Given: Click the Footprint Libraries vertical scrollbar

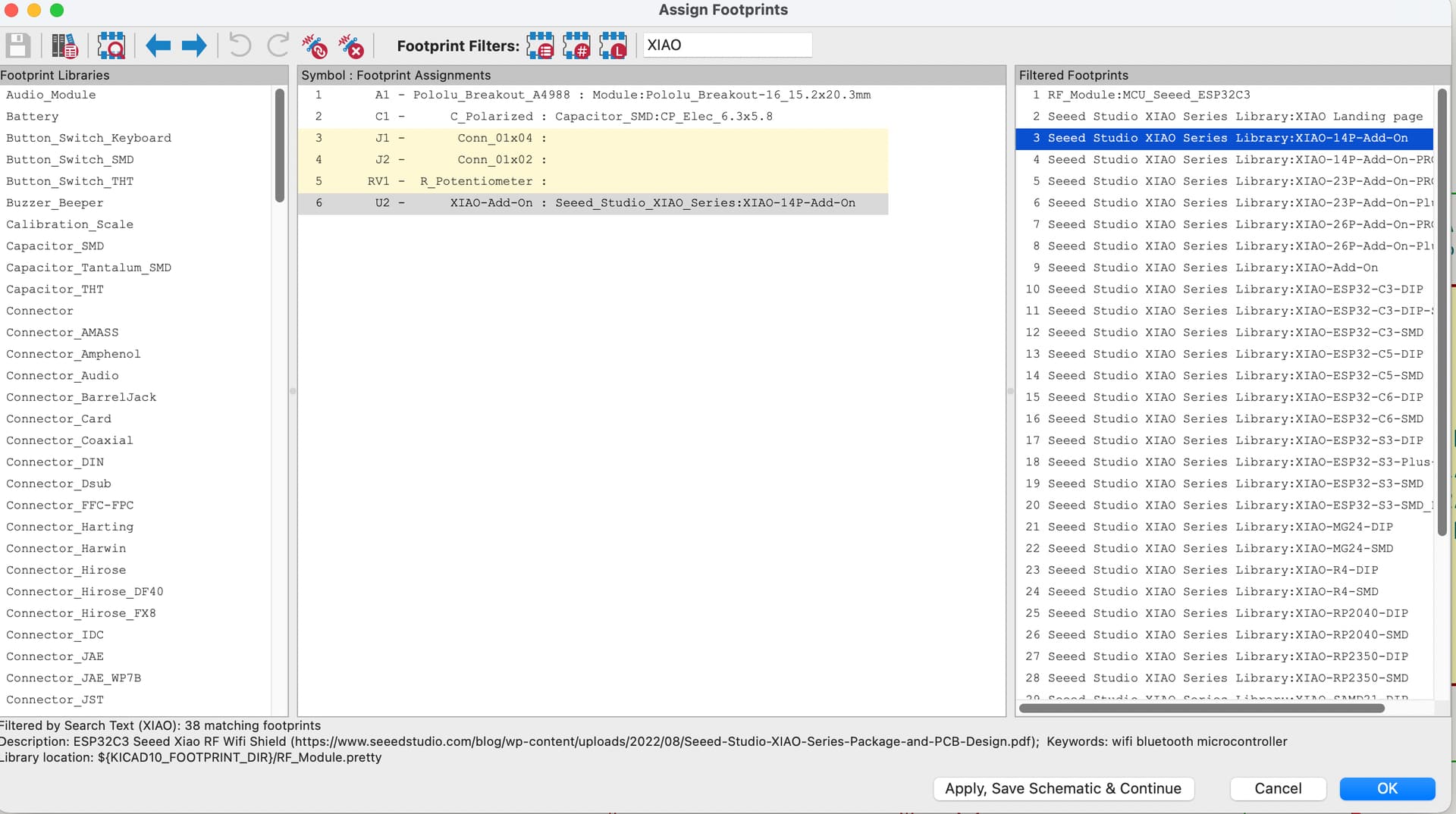Looking at the screenshot, I should 280,146.
